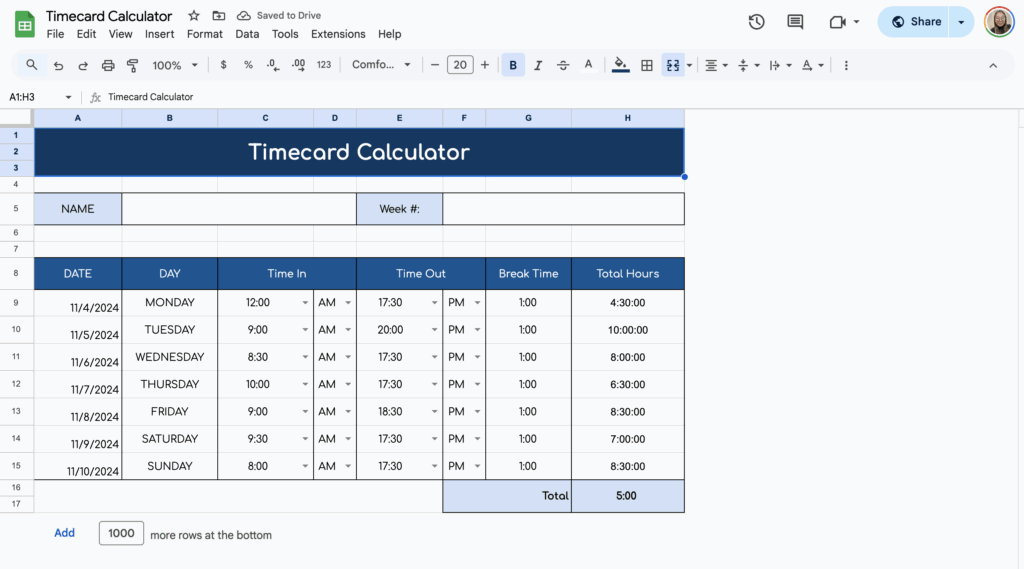Toggle bold formatting

coord(513,65)
